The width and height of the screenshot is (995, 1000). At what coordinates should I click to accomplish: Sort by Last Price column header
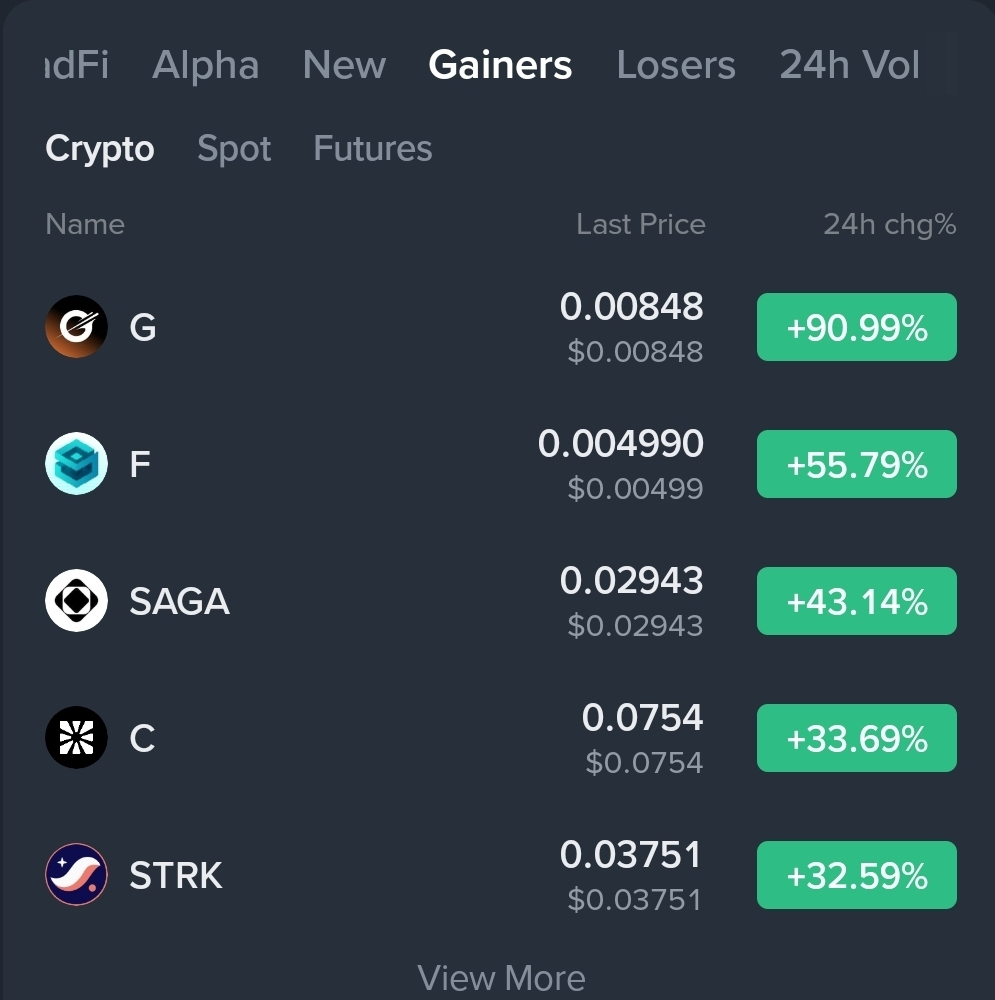[641, 224]
